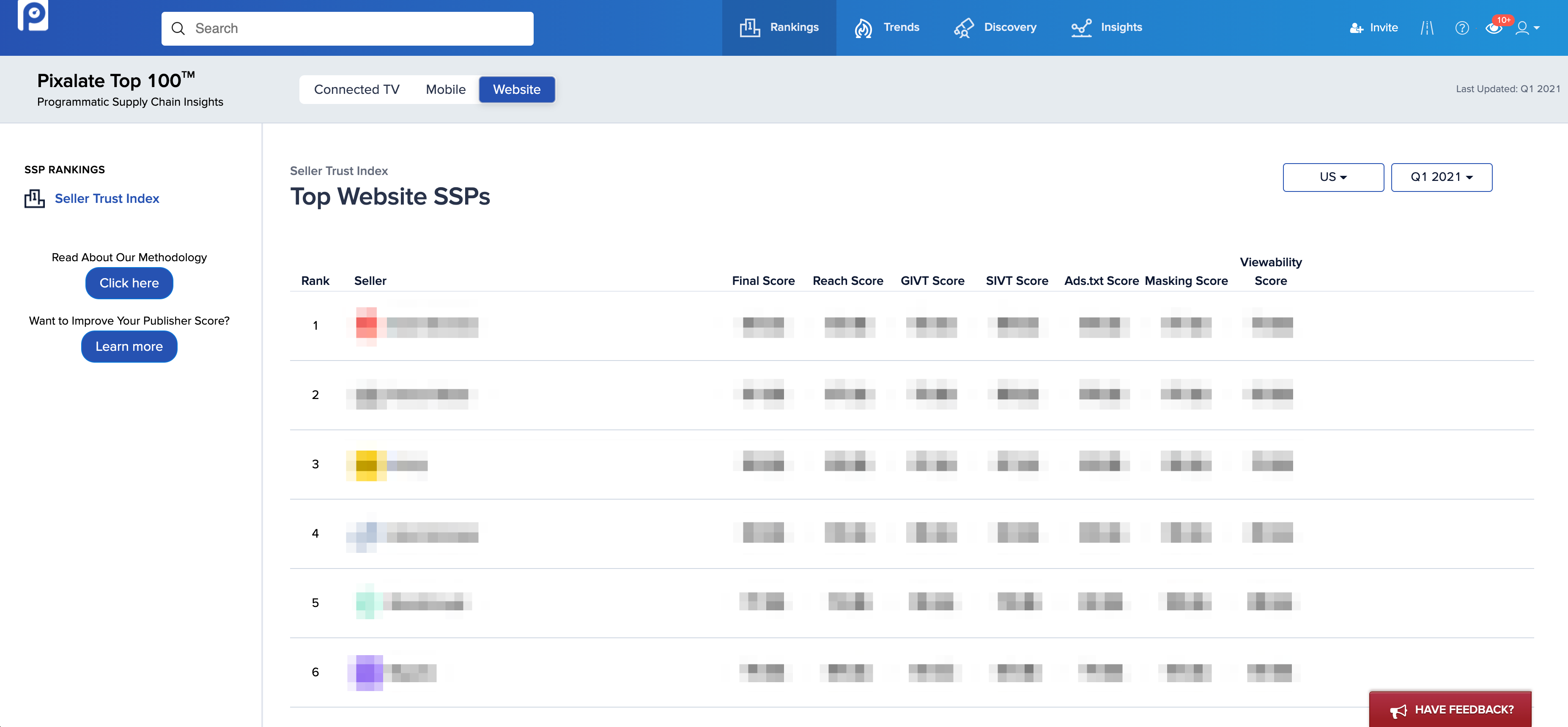1568x727 pixels.
Task: Click the Reach Score column header
Action: click(x=848, y=281)
